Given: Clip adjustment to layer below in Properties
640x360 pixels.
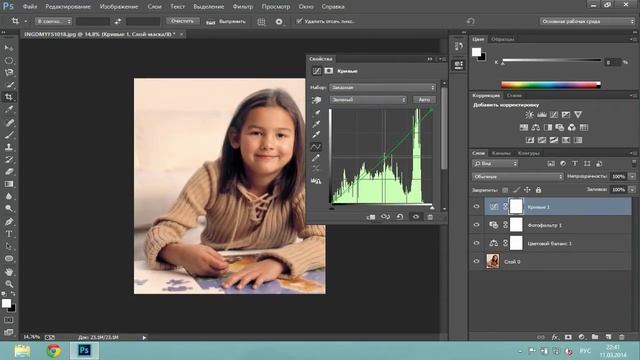Looking at the screenshot, I should coord(371,217).
